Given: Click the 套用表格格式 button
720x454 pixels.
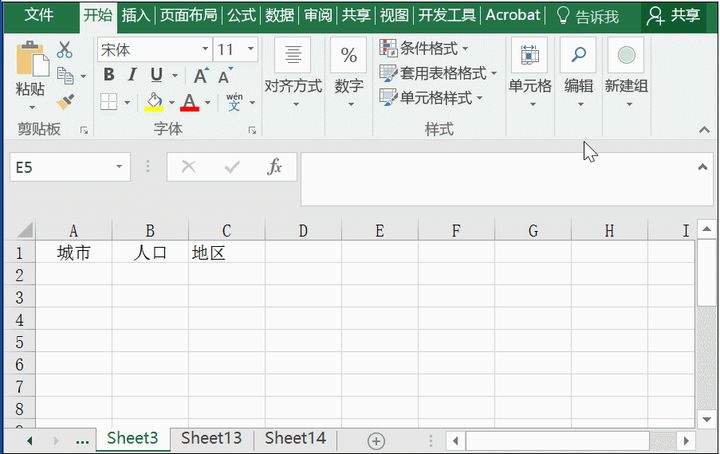Looking at the screenshot, I should click(439, 73).
